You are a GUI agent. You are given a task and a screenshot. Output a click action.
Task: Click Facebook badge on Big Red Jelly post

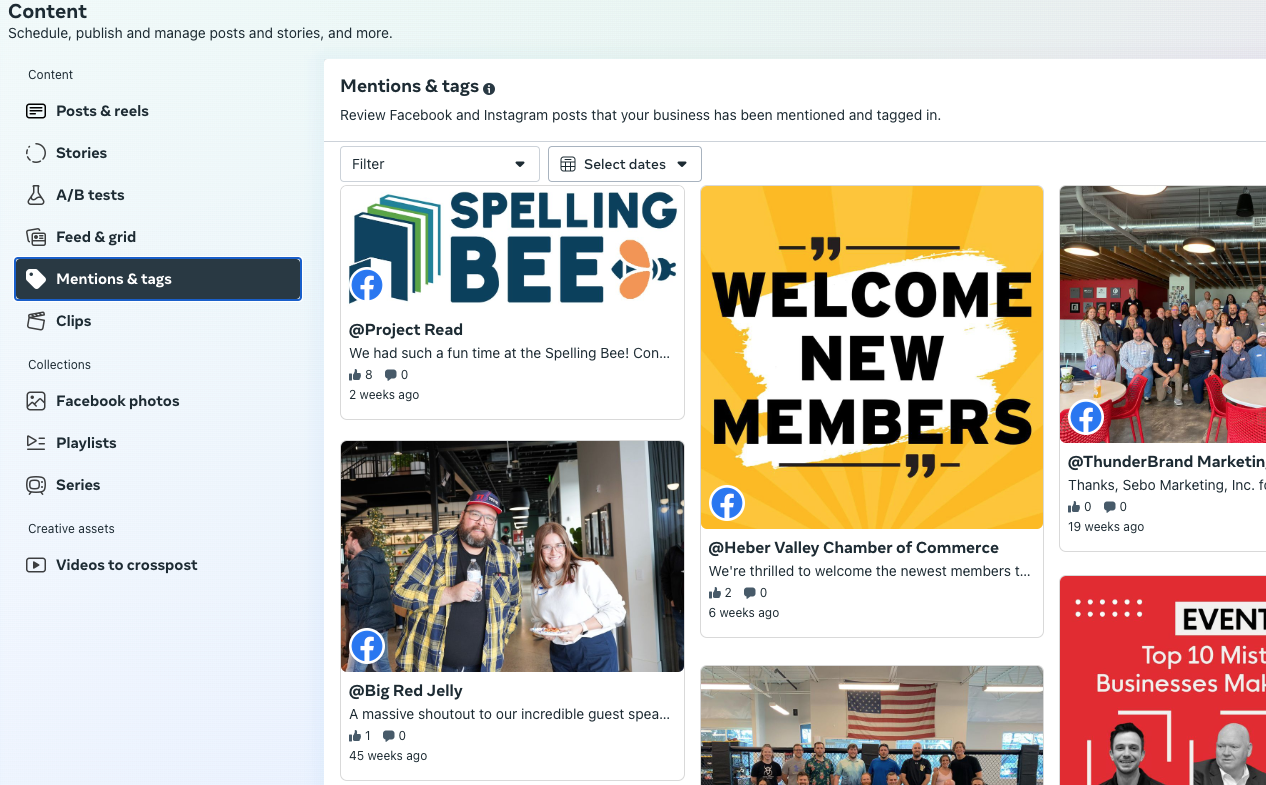[x=367, y=647]
